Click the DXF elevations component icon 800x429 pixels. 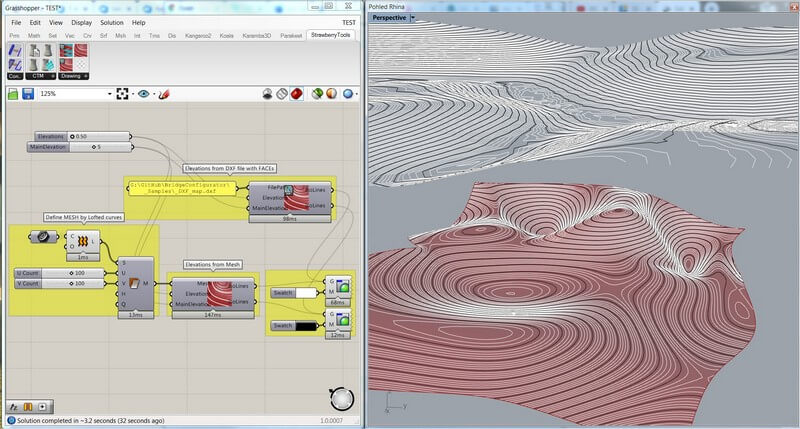(x=295, y=197)
